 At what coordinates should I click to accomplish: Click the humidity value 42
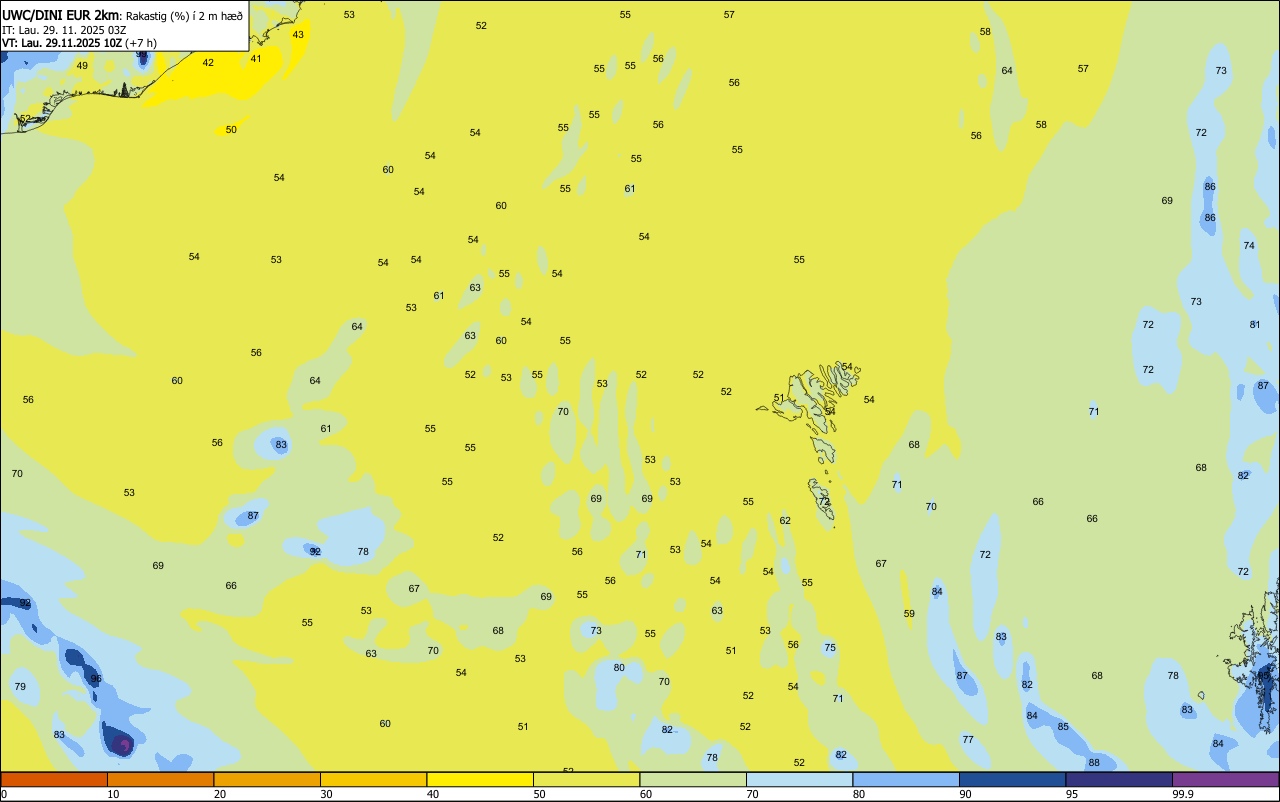coord(208,62)
